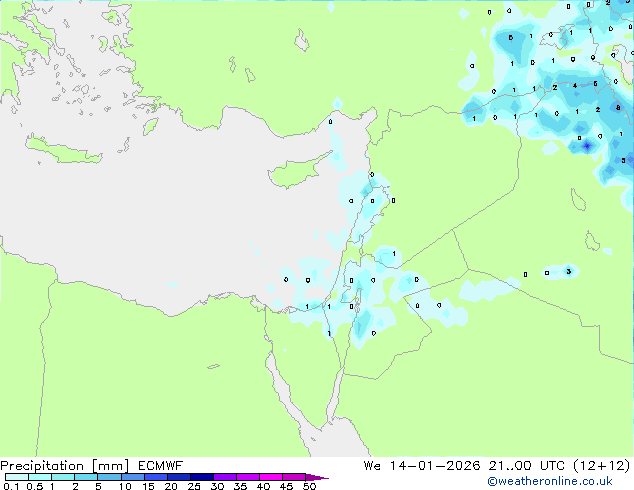Click the precipitation value '8' on map
Viewport: 634px width, 490px height.
pyautogui.click(x=618, y=107)
